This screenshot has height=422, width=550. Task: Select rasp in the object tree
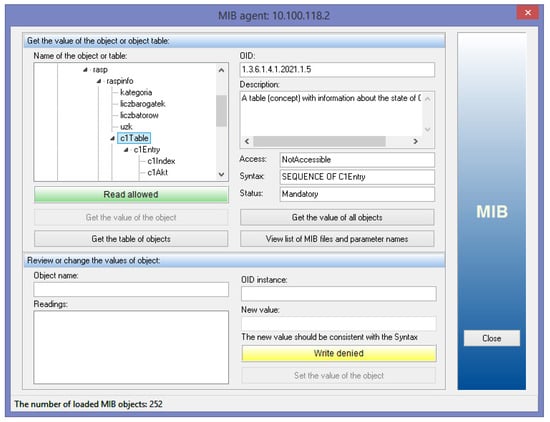point(100,70)
